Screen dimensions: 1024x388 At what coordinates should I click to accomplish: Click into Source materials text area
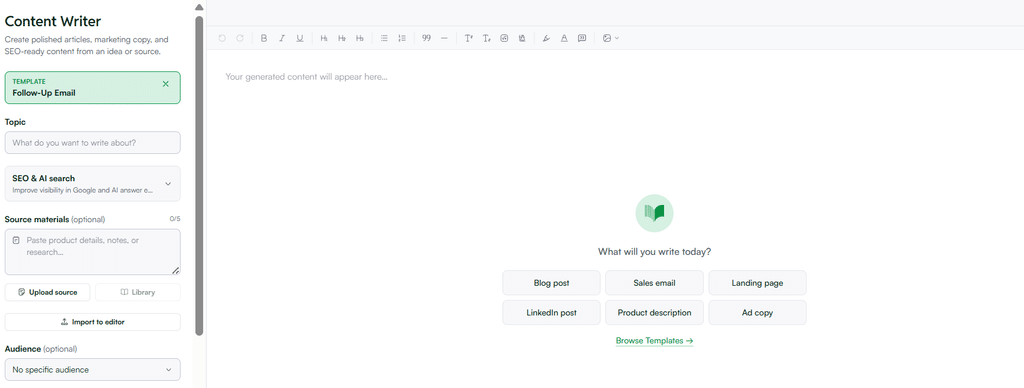tap(93, 251)
